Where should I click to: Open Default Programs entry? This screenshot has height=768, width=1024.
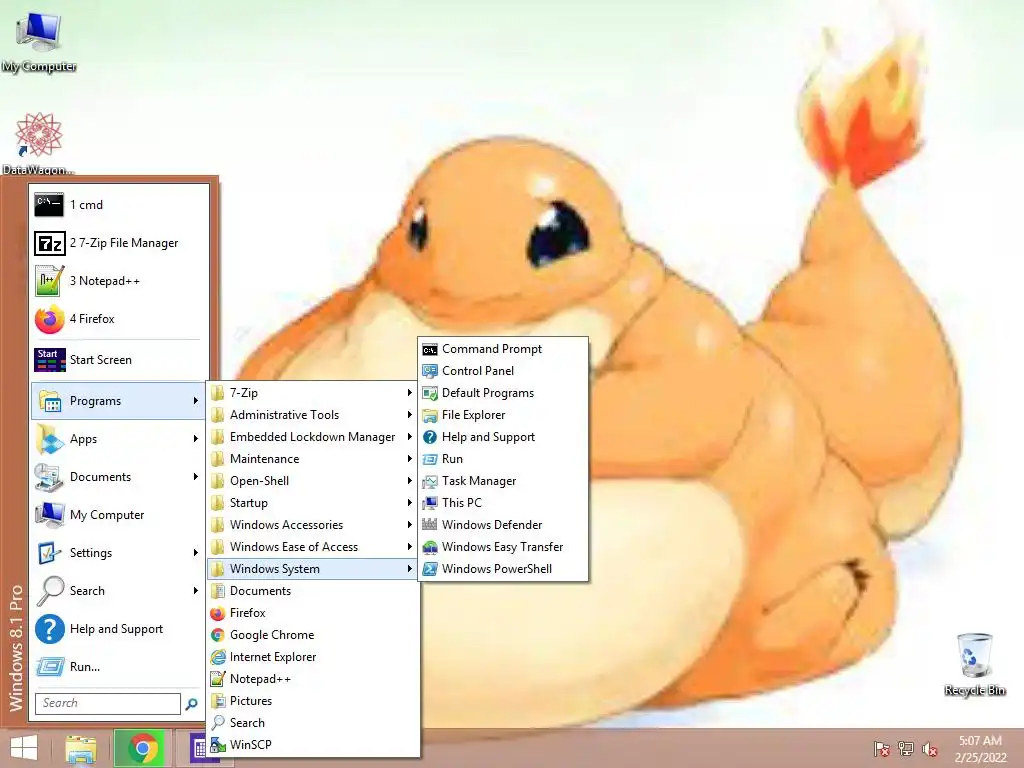(503, 393)
